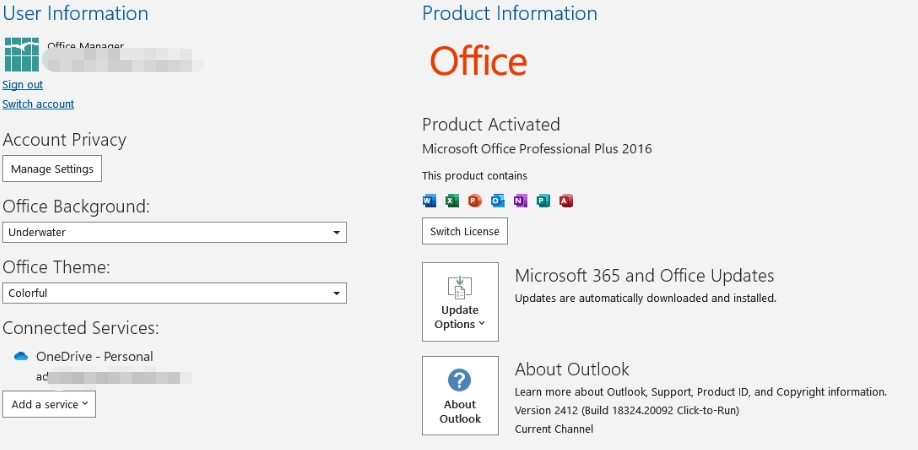
Task: Click the Sign out link
Action: coord(22,85)
